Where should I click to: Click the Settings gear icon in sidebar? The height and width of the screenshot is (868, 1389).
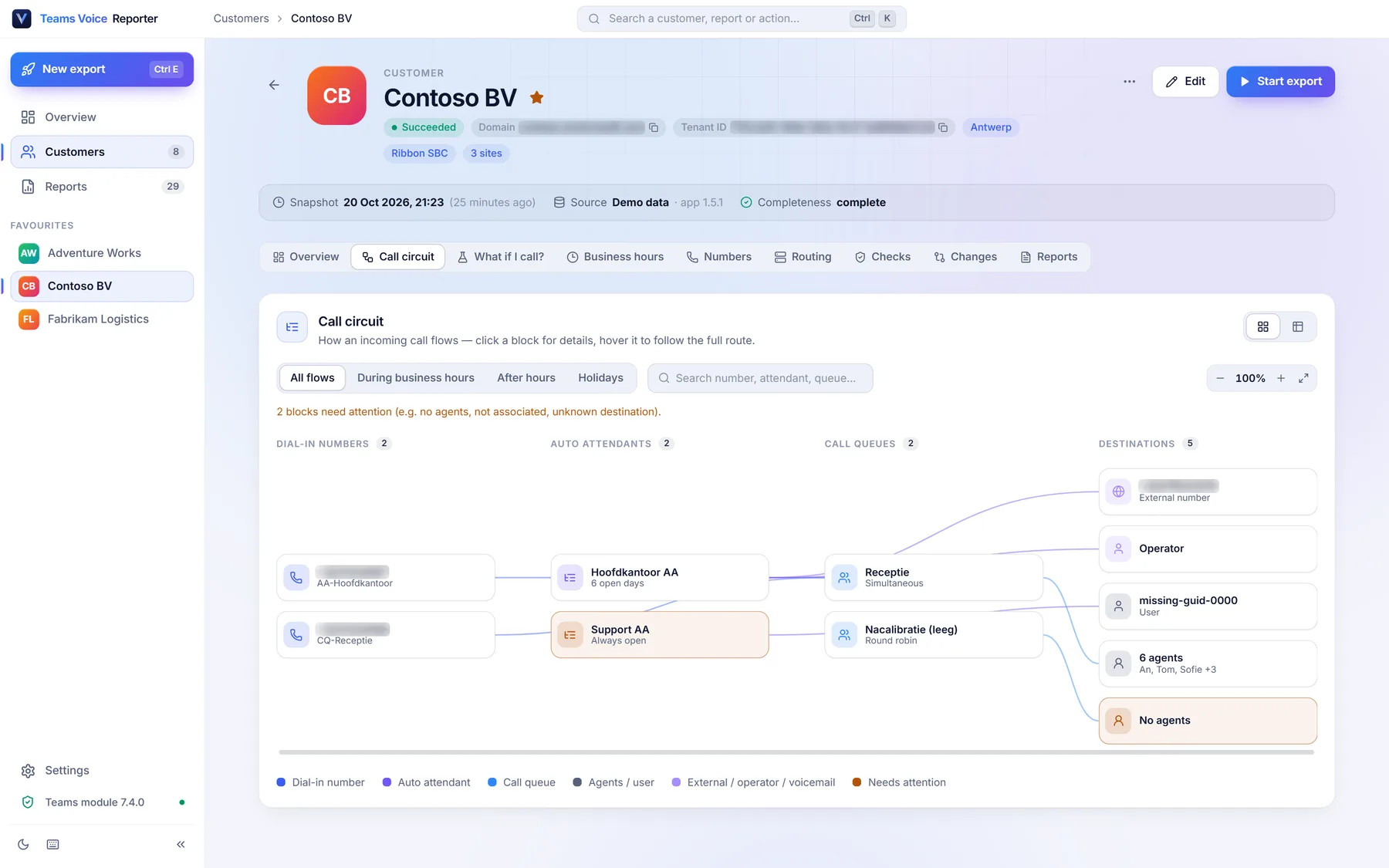pos(28,770)
